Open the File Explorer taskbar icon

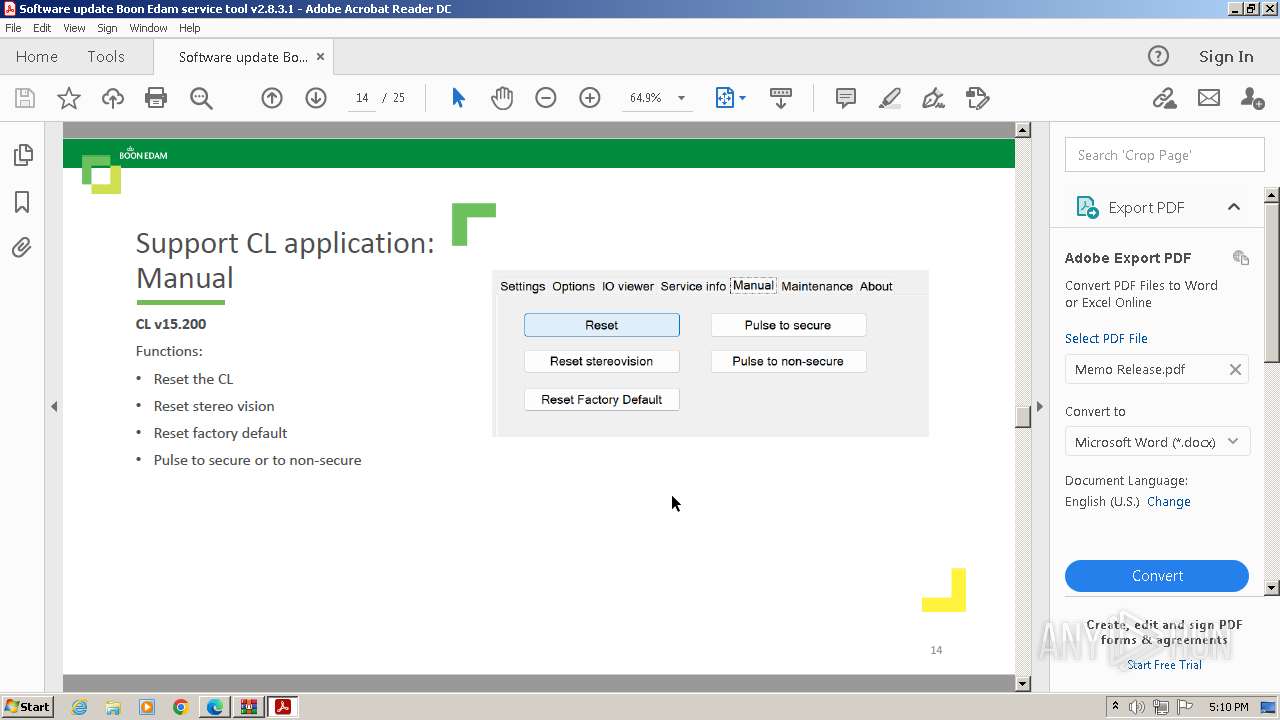coord(113,707)
